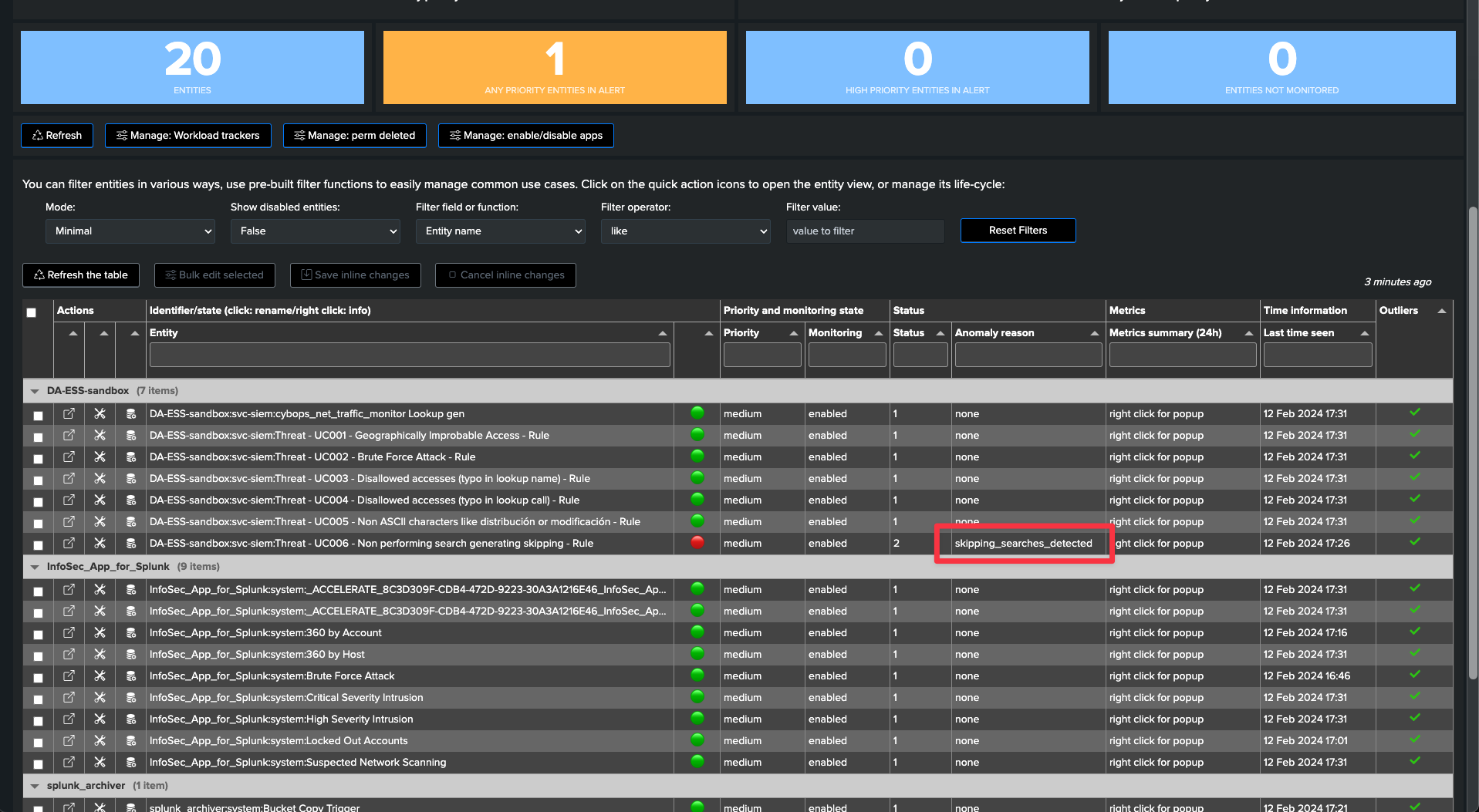
Task: Click database icon for Locked Out Accounts row
Action: pos(131,740)
